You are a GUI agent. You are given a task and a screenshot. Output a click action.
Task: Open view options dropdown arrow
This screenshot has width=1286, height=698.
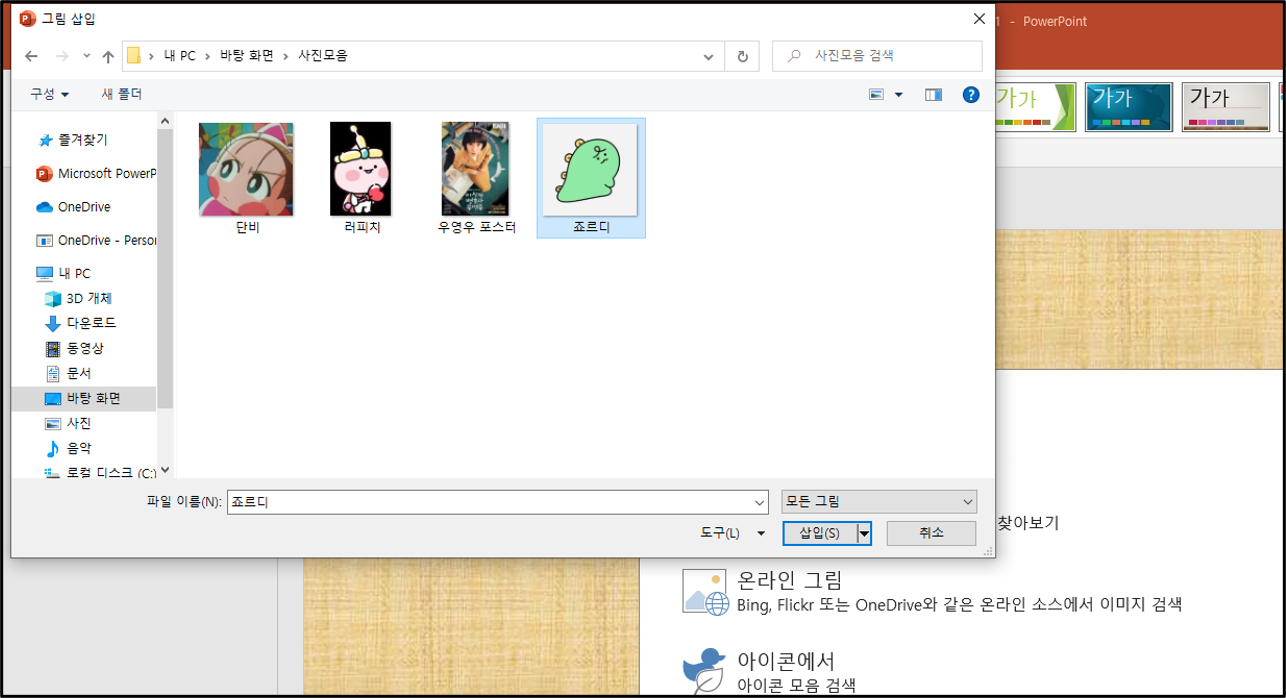898,94
